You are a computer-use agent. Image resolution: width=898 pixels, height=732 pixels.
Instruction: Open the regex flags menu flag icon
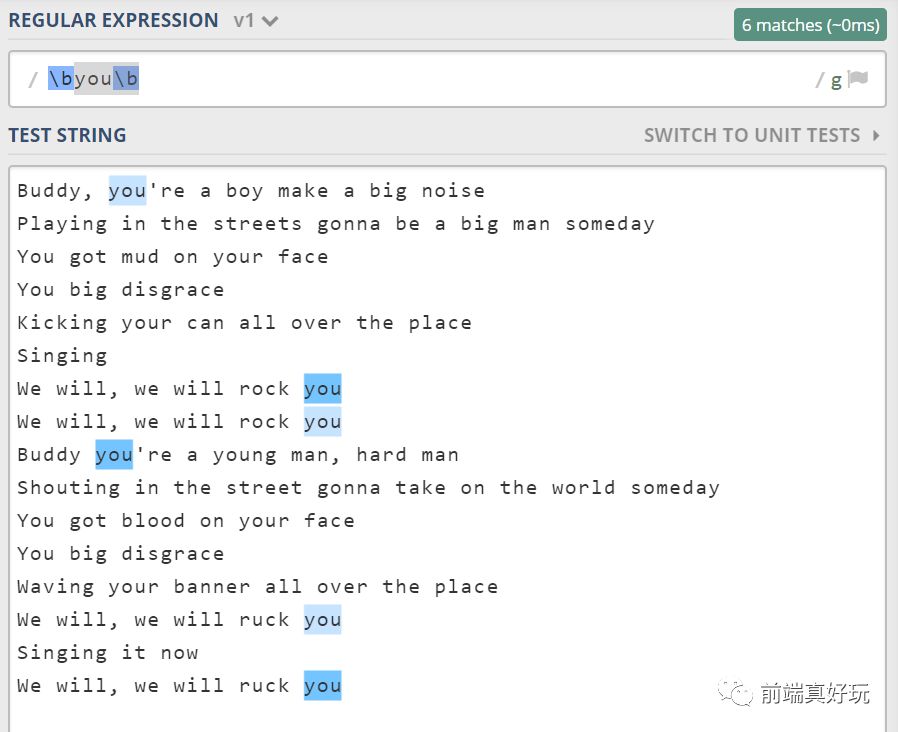(x=857, y=78)
